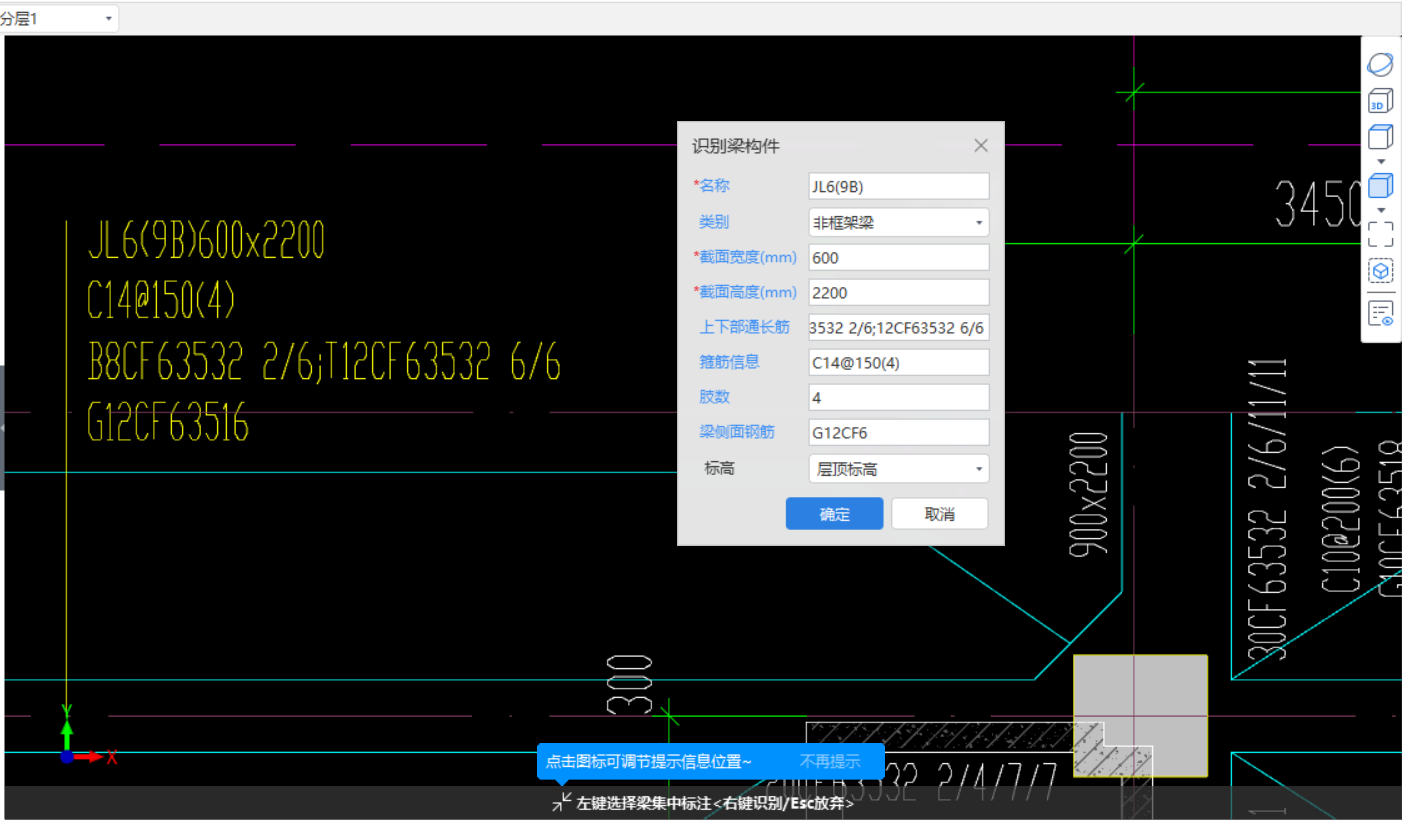Open the 分层1 layer dropdown
This screenshot has width=1402, height=822.
tap(59, 18)
